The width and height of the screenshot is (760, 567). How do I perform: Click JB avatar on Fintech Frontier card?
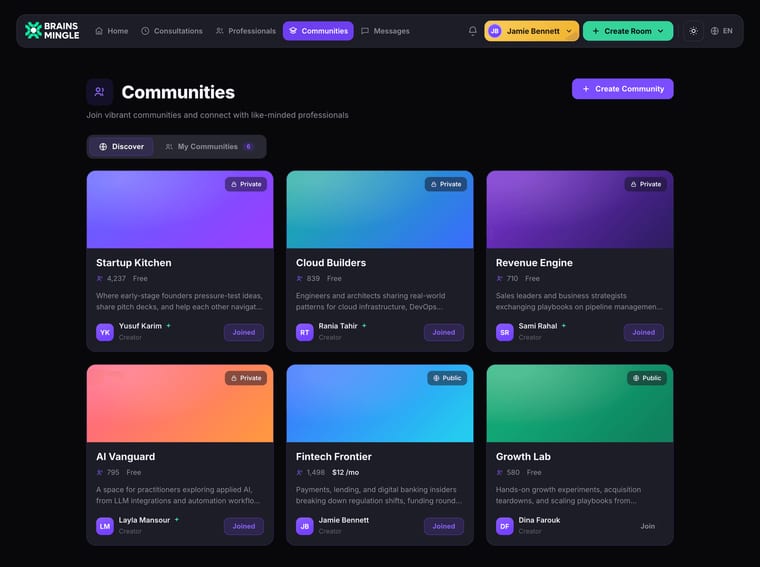coord(304,526)
